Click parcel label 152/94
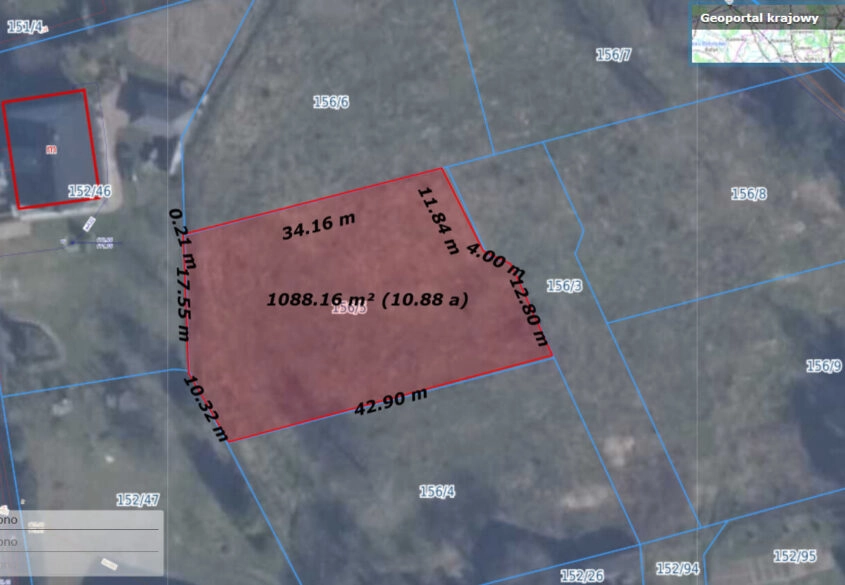The width and height of the screenshot is (845, 585). coord(677,568)
